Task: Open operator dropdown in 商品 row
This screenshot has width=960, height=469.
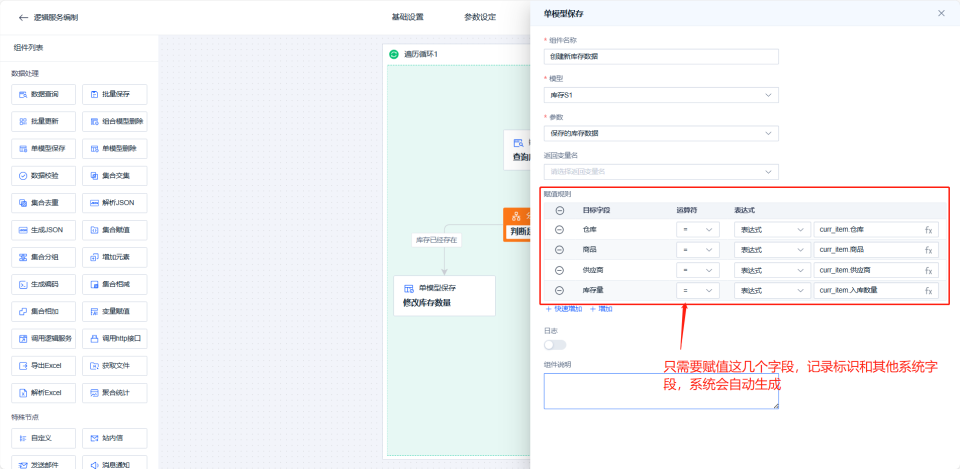Action: pyautogui.click(x=698, y=250)
